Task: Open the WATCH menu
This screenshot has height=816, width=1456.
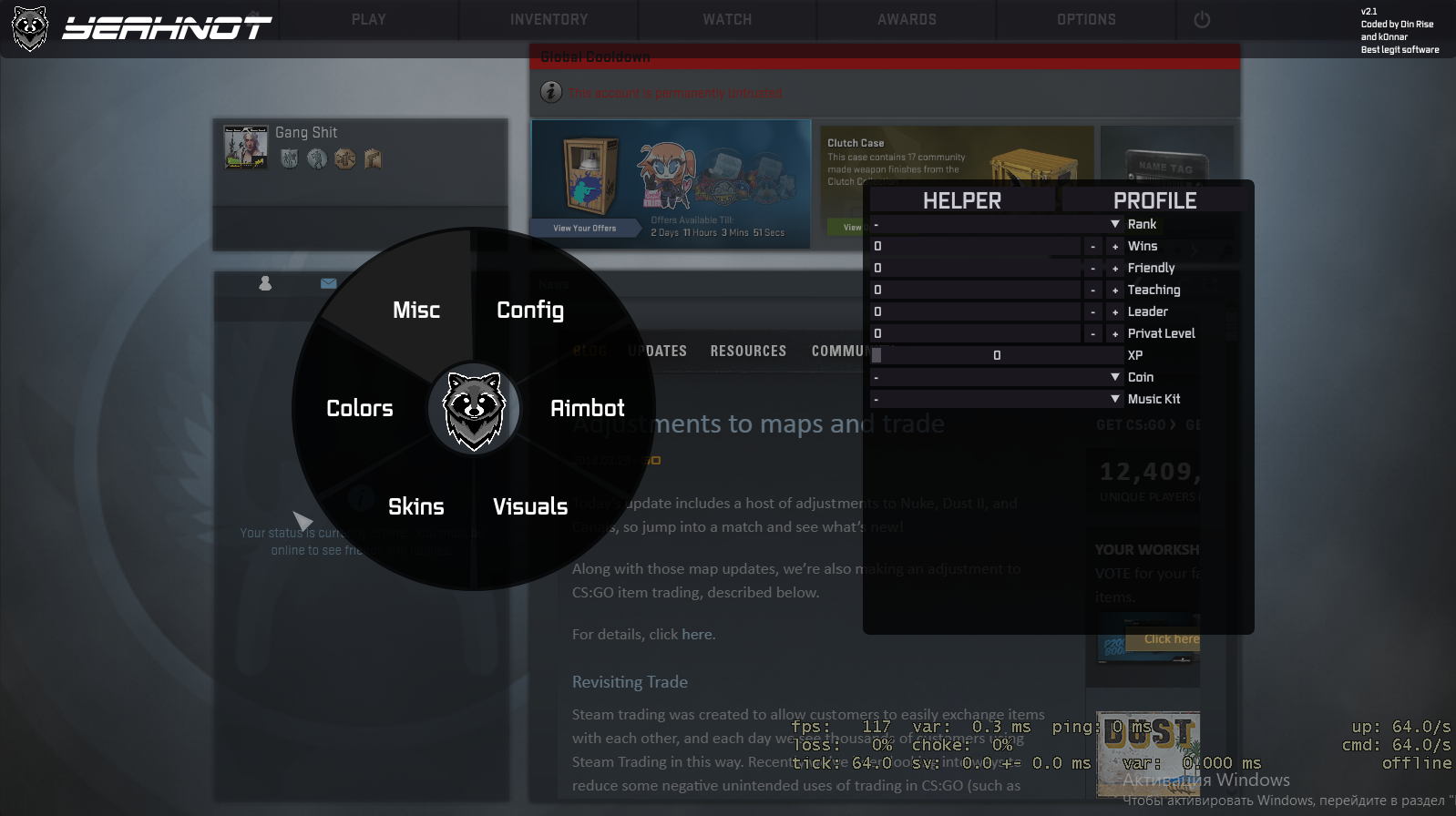Action: click(x=727, y=19)
